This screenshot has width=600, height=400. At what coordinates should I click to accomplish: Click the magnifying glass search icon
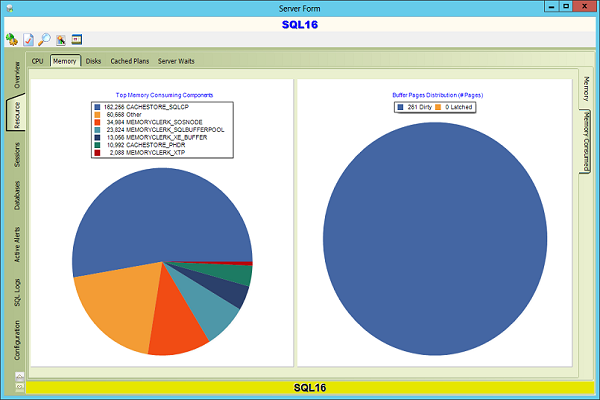pyautogui.click(x=44, y=39)
